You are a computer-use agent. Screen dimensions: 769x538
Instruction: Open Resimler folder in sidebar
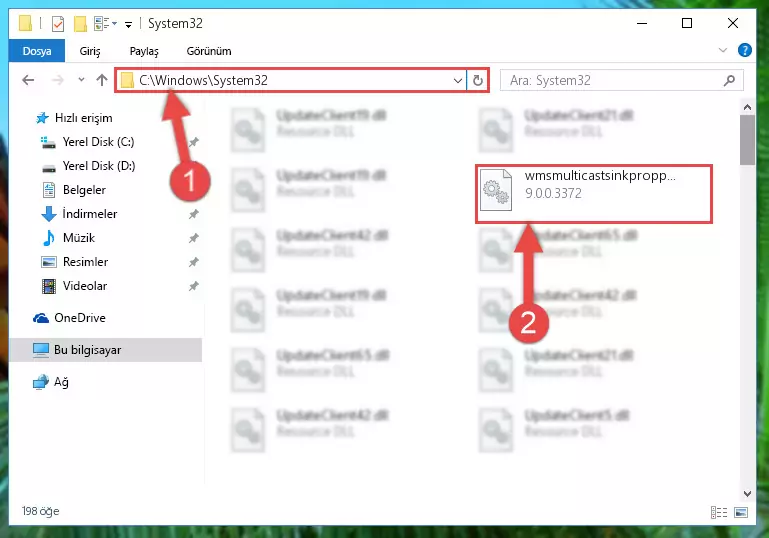[85, 262]
